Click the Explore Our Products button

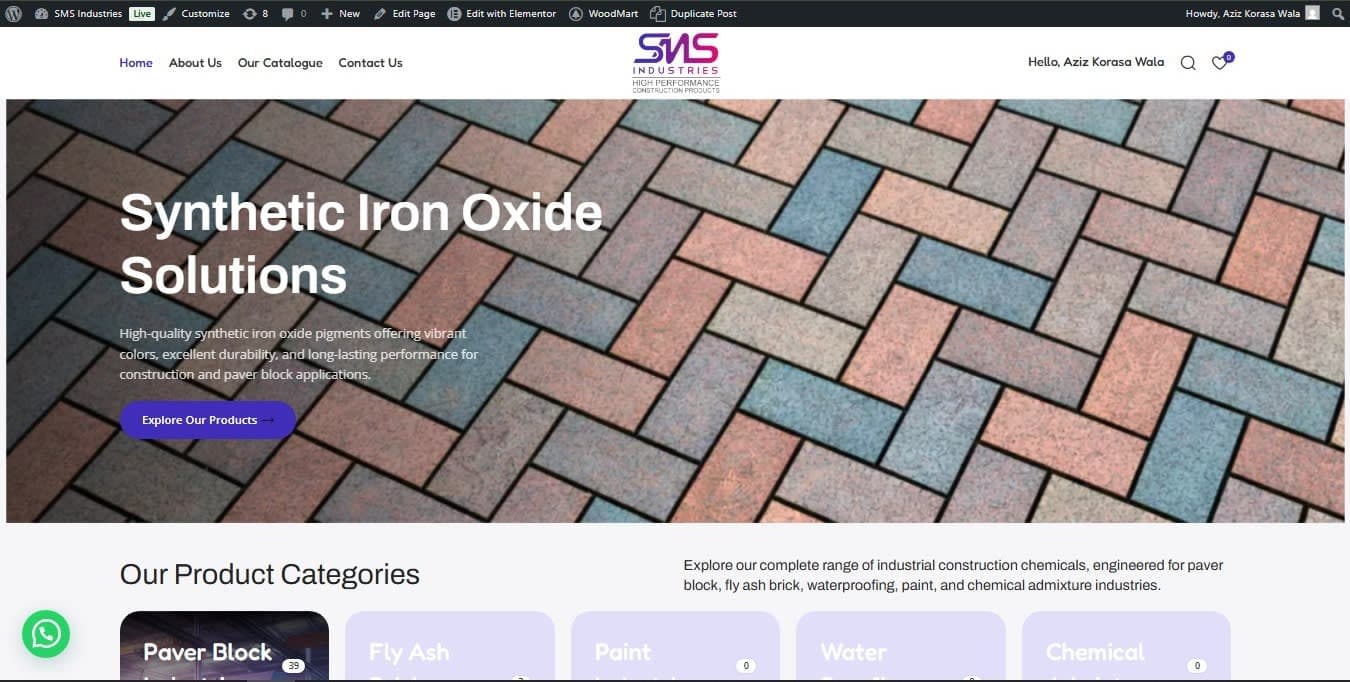coord(208,420)
